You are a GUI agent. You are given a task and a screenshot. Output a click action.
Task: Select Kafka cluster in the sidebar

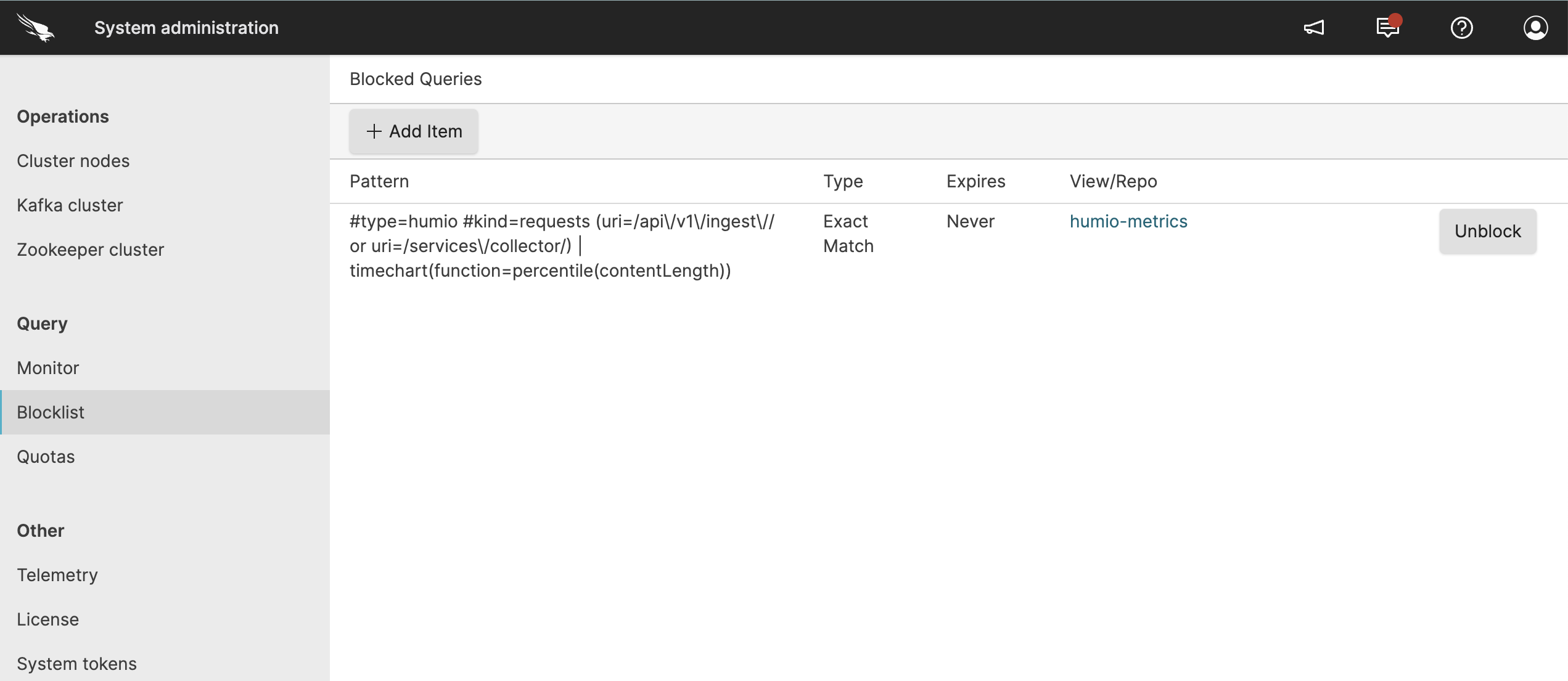70,205
